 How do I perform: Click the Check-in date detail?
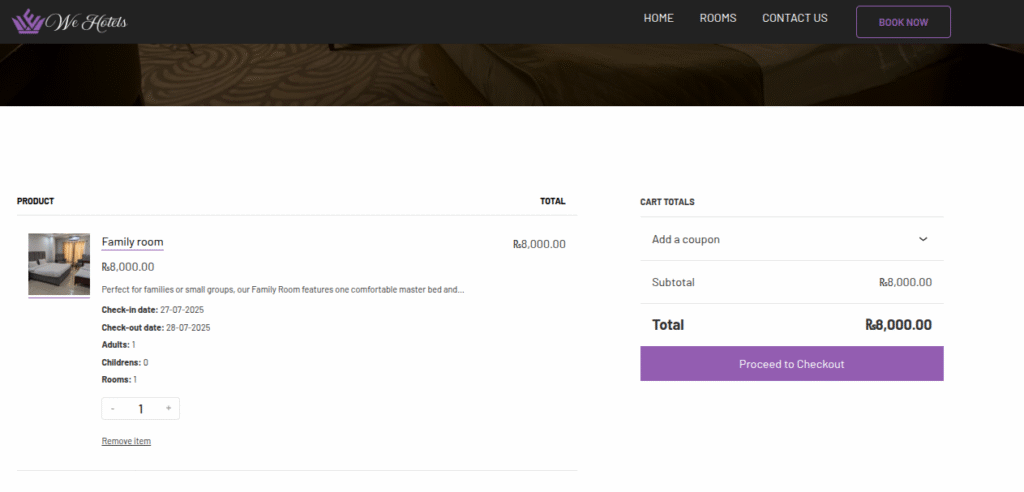152,310
